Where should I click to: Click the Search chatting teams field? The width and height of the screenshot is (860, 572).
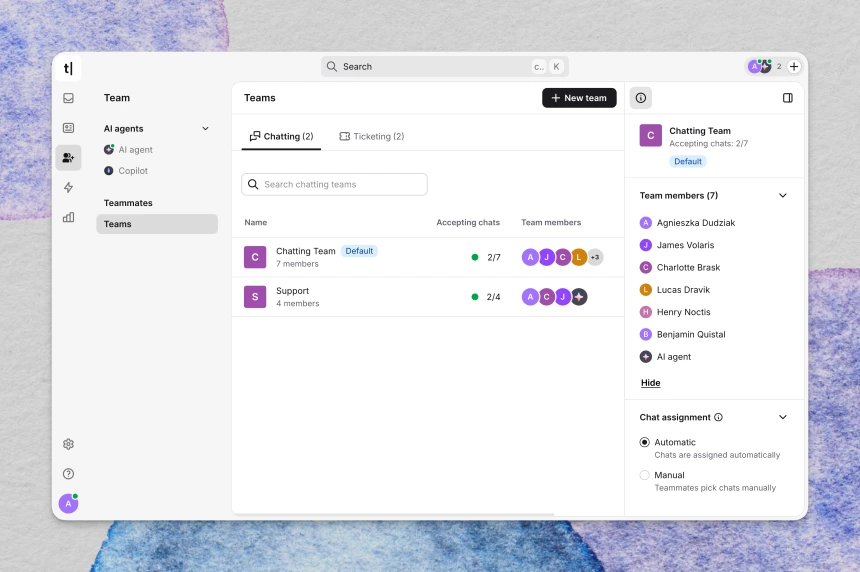pyautogui.click(x=335, y=184)
